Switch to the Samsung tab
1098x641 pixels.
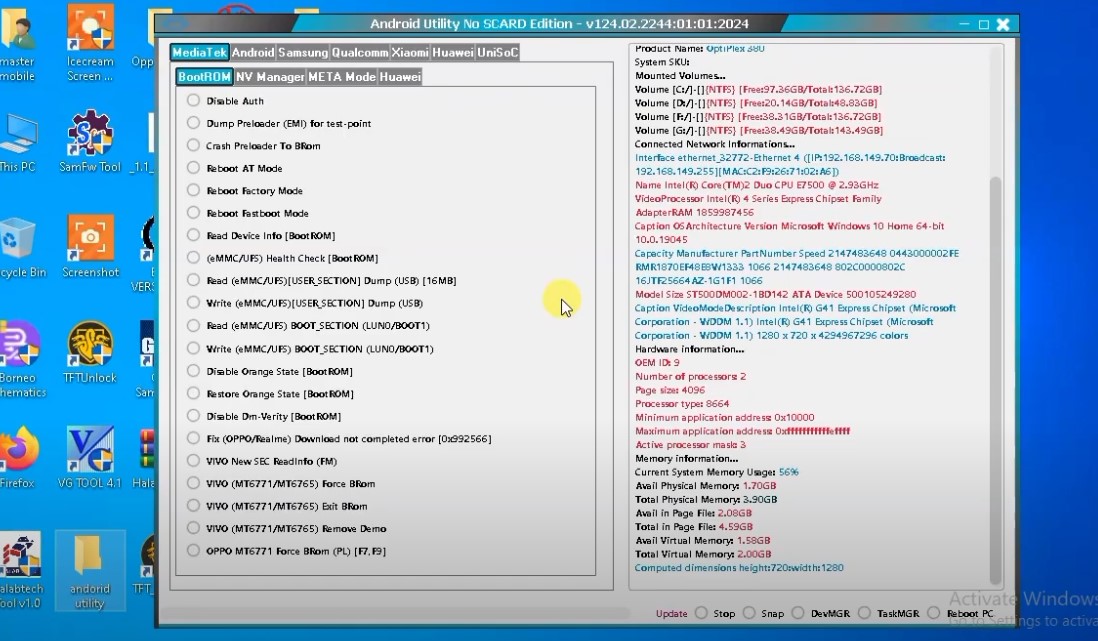[x=303, y=52]
